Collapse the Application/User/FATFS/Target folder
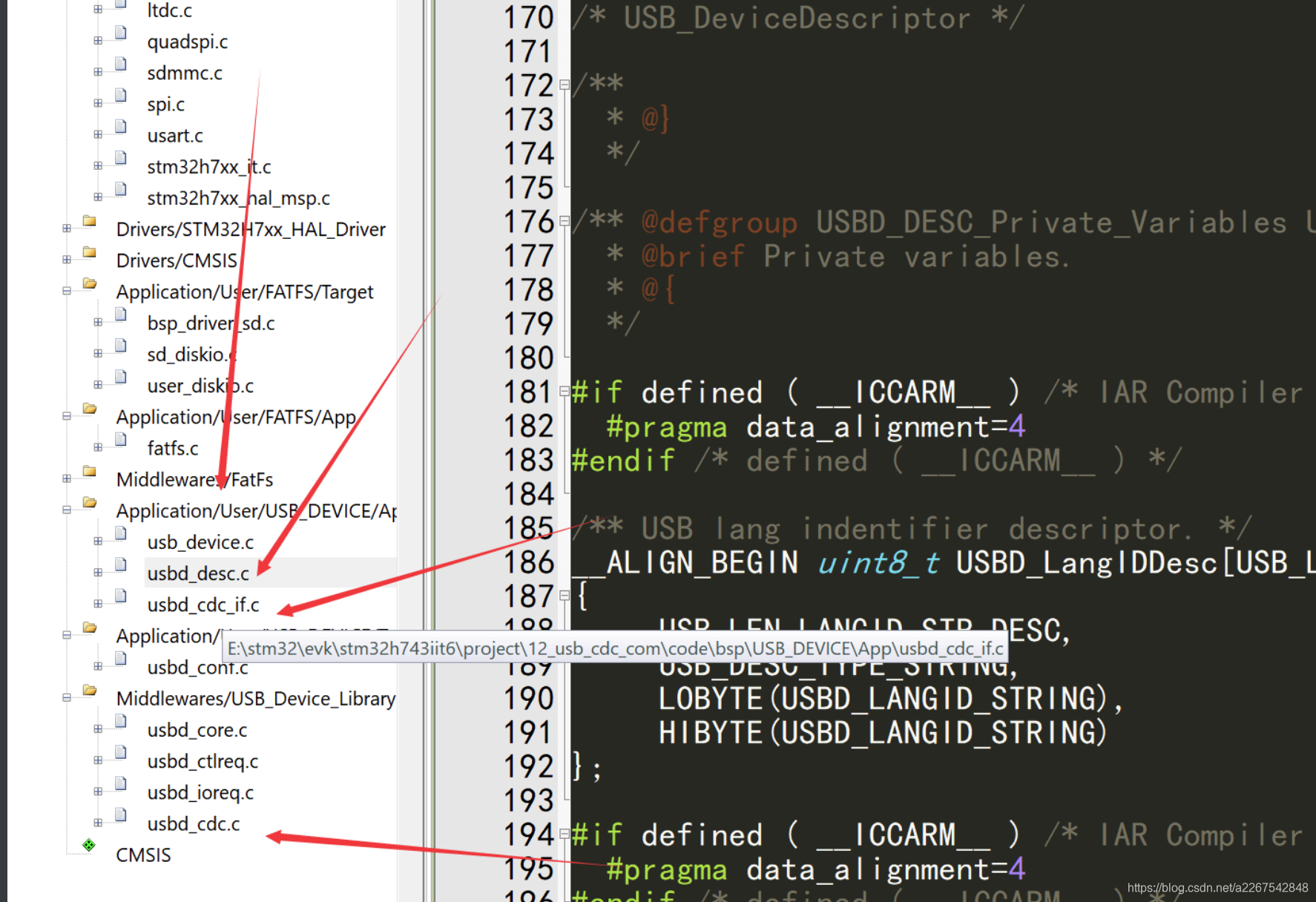 [66, 292]
